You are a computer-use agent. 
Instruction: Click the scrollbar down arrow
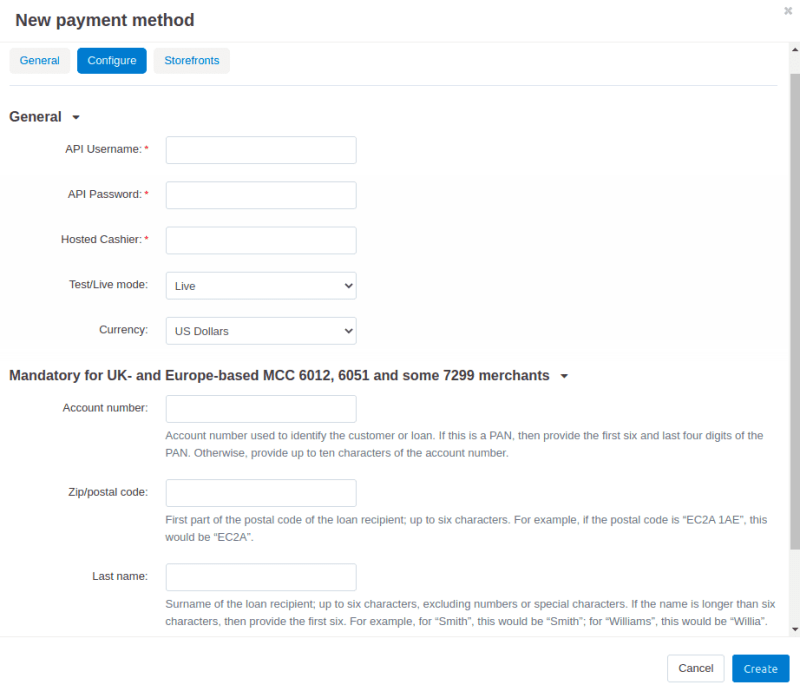(795, 629)
